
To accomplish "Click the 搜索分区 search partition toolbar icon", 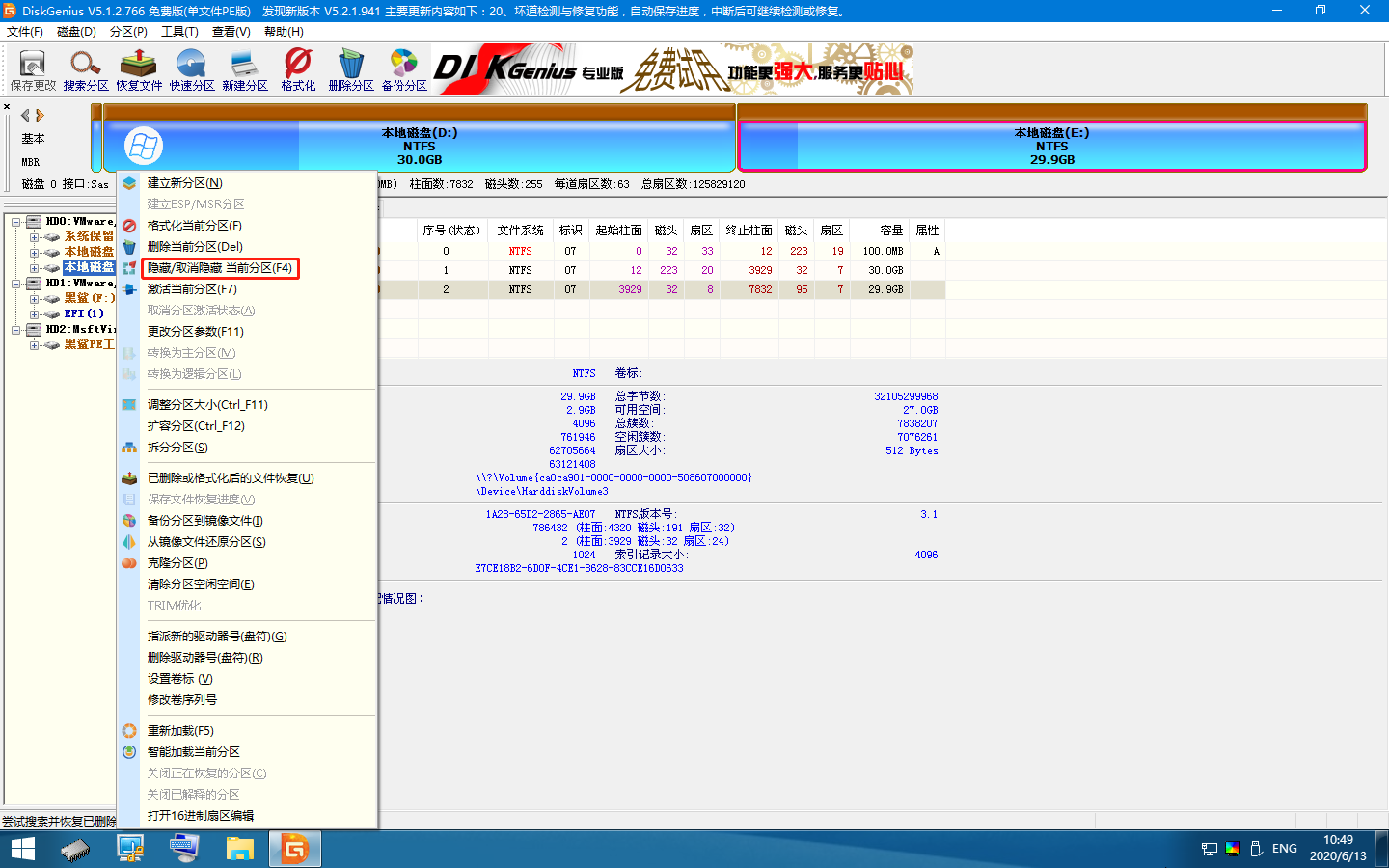I will point(86,69).
